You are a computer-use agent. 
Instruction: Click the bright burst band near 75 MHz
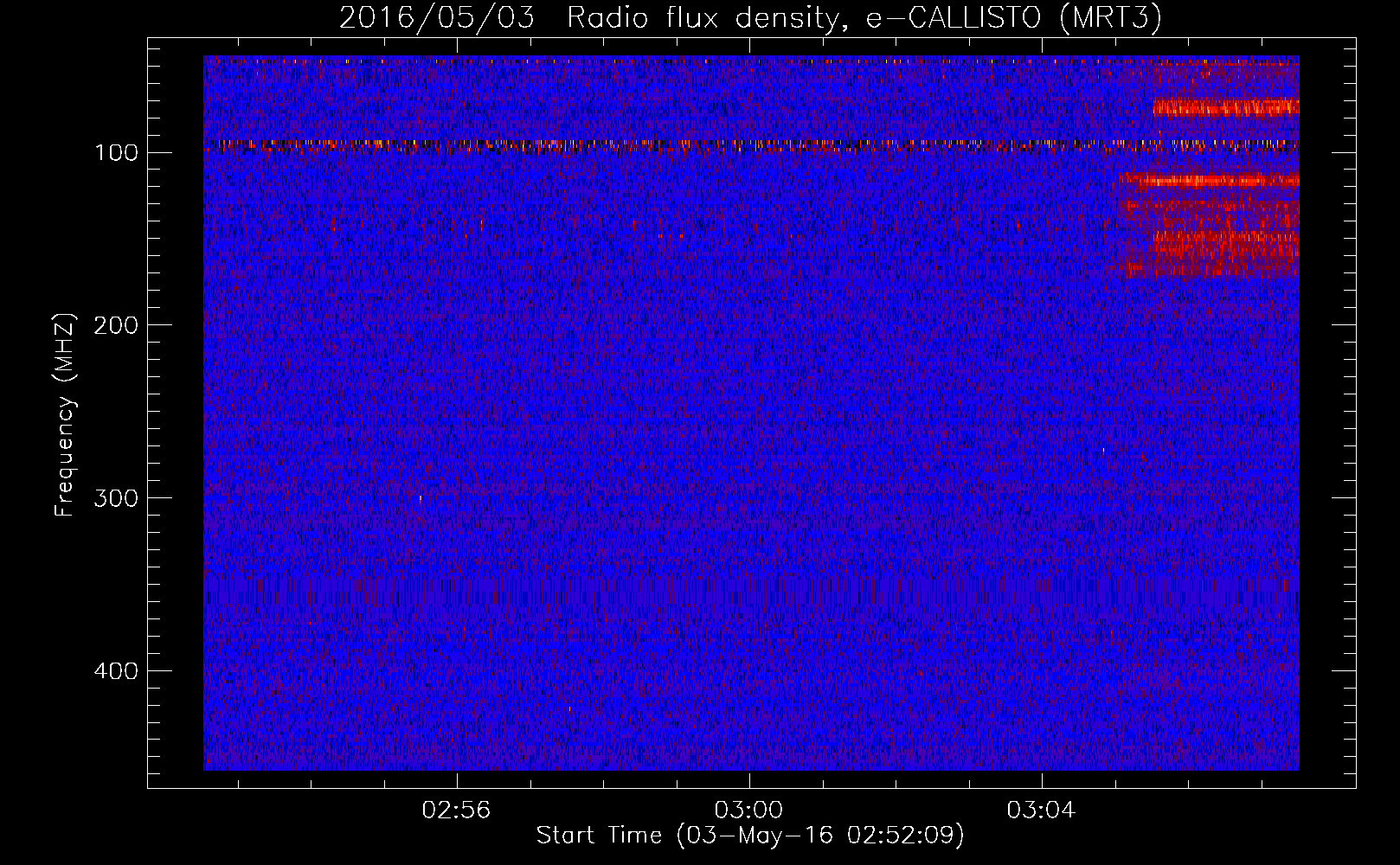(x=1226, y=107)
